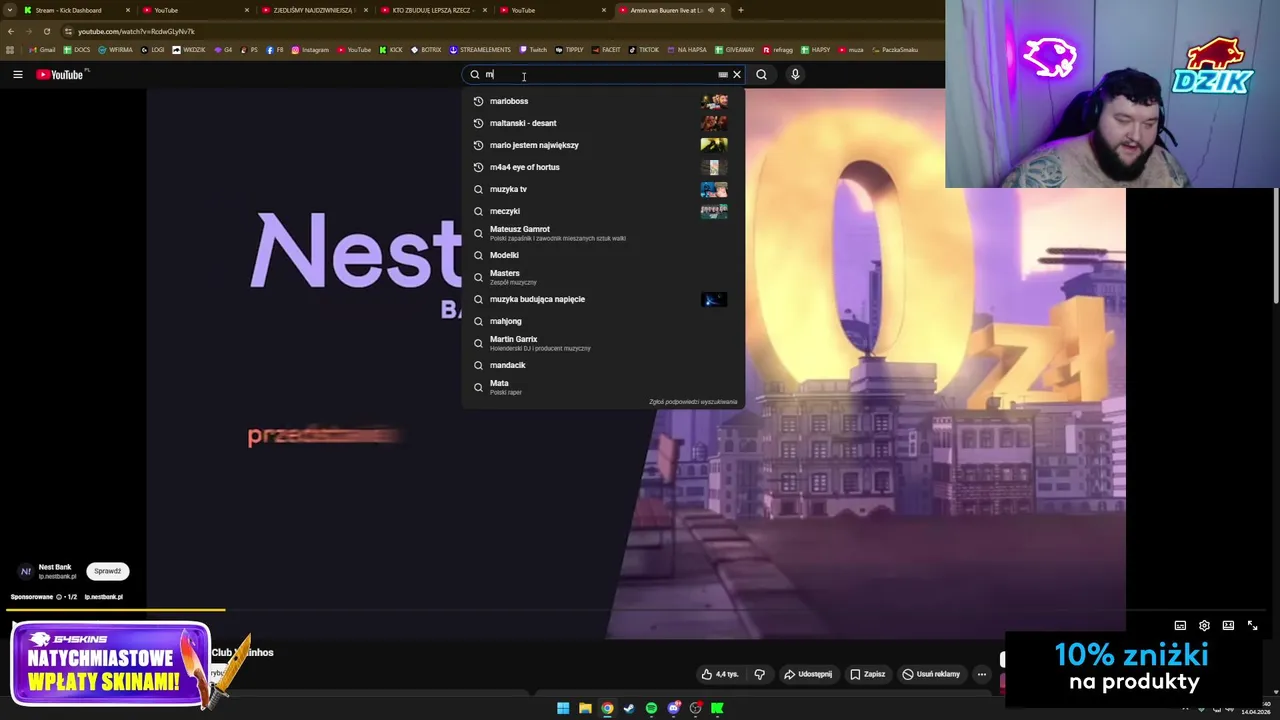Screen dimensions: 1280x720
Task: Open the on-screen keyboard in search box
Action: coord(723,74)
